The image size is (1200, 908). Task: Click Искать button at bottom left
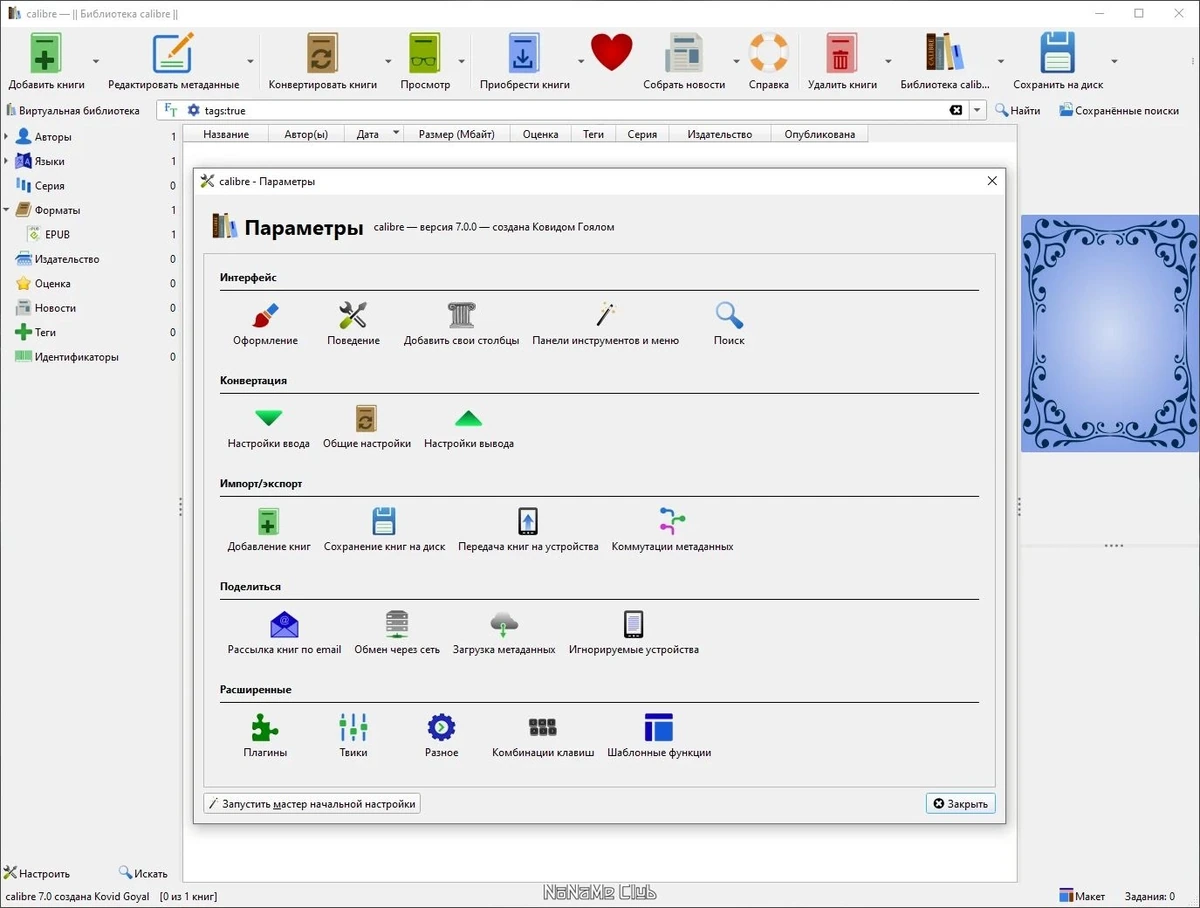tap(143, 873)
